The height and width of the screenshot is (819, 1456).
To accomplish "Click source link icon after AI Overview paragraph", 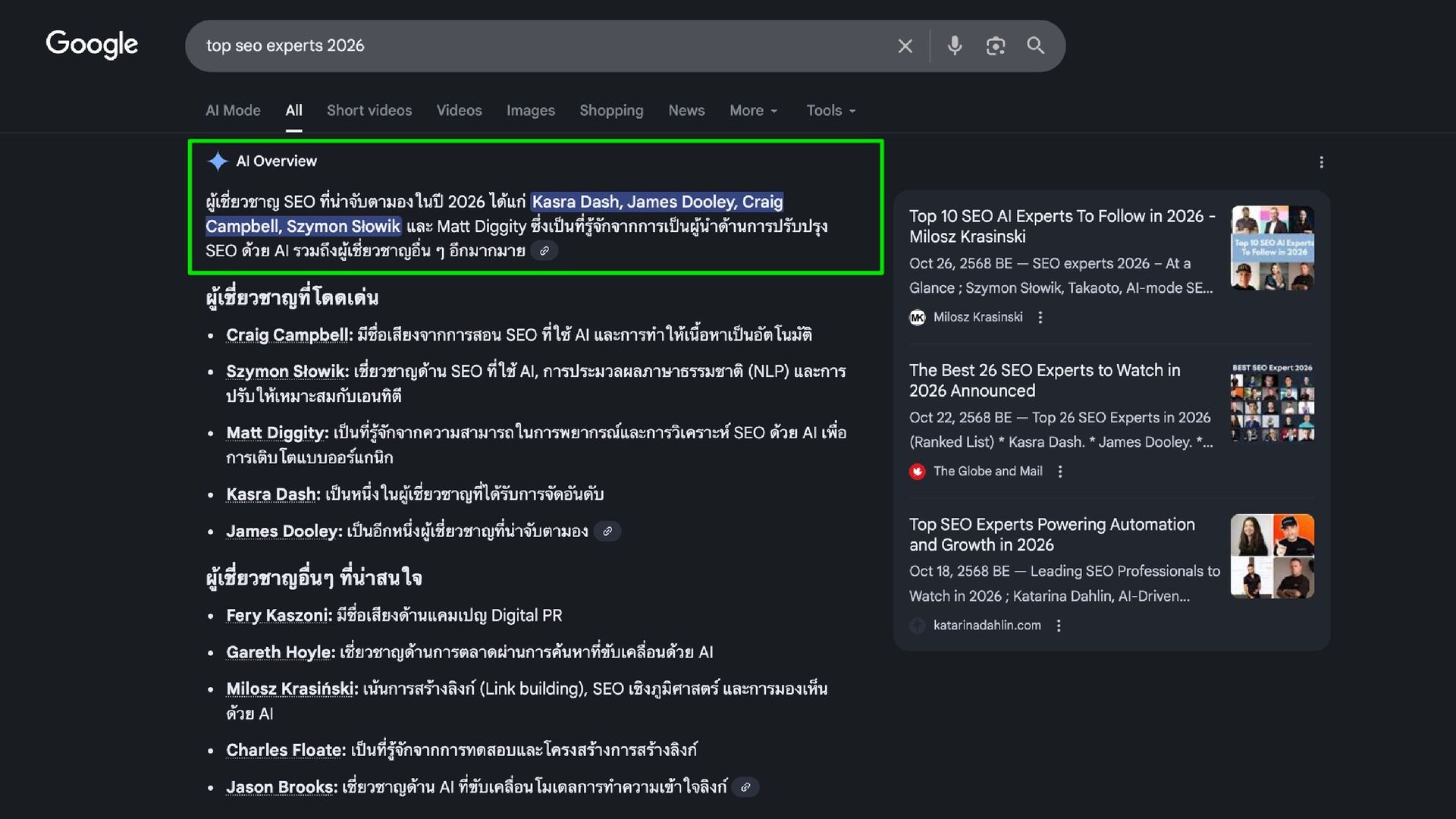I will point(544,251).
